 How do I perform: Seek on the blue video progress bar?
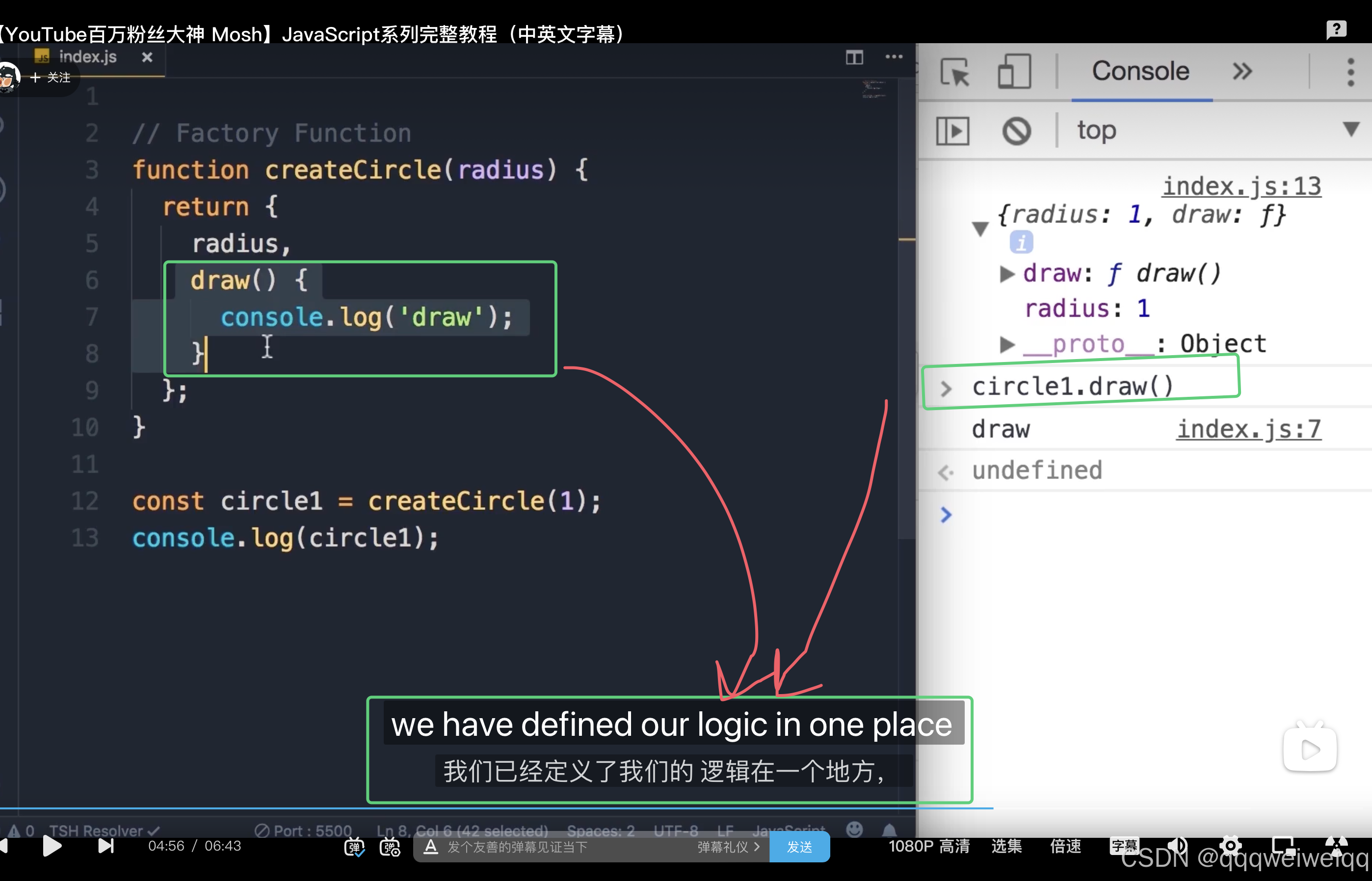pos(497,808)
